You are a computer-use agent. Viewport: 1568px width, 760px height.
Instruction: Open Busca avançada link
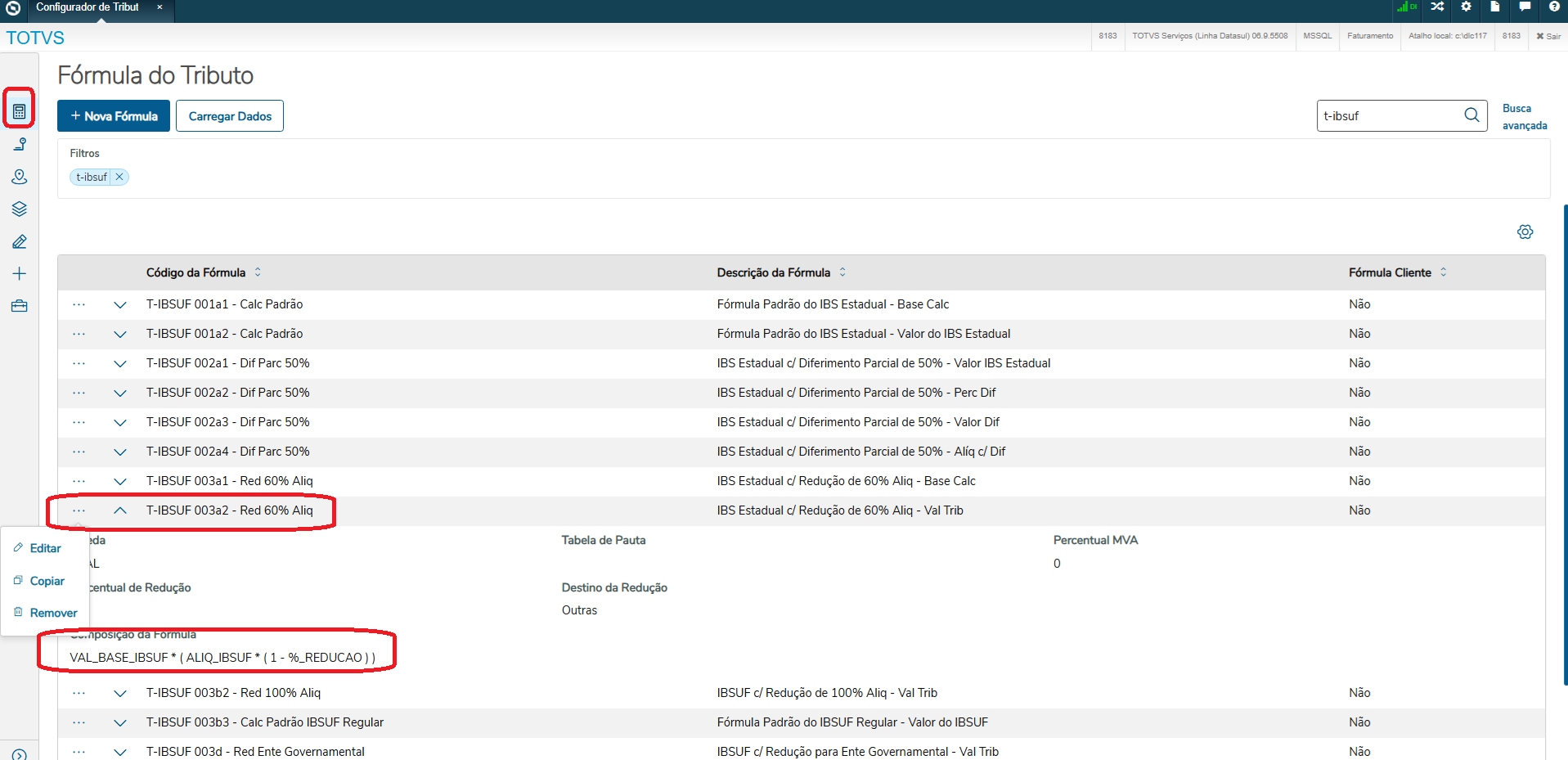coord(1525,117)
